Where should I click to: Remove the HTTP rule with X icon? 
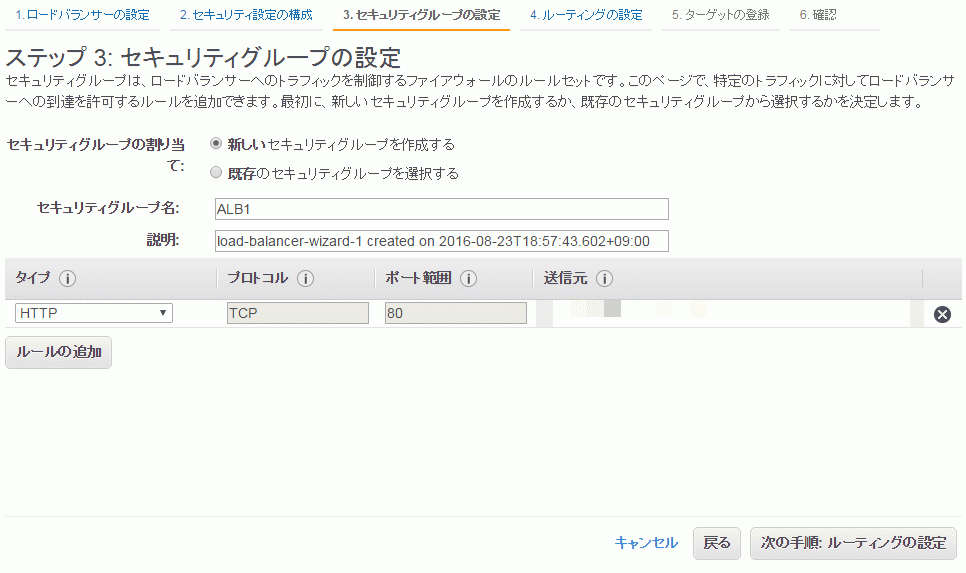click(x=942, y=314)
